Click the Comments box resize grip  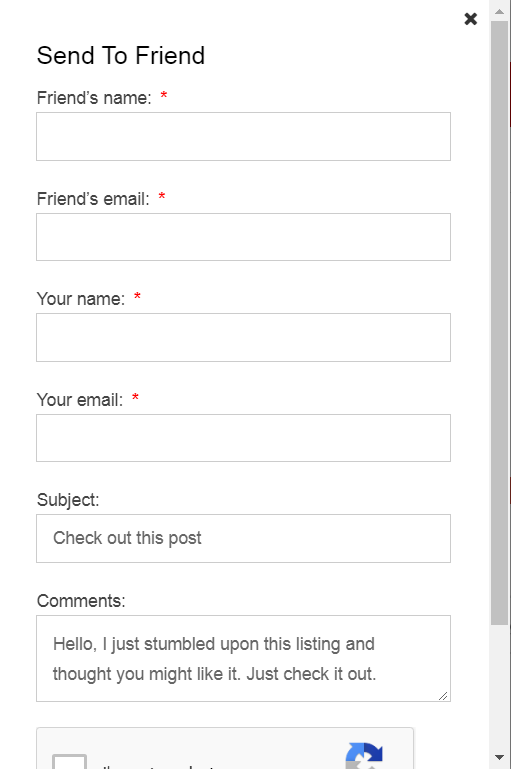[443, 695]
